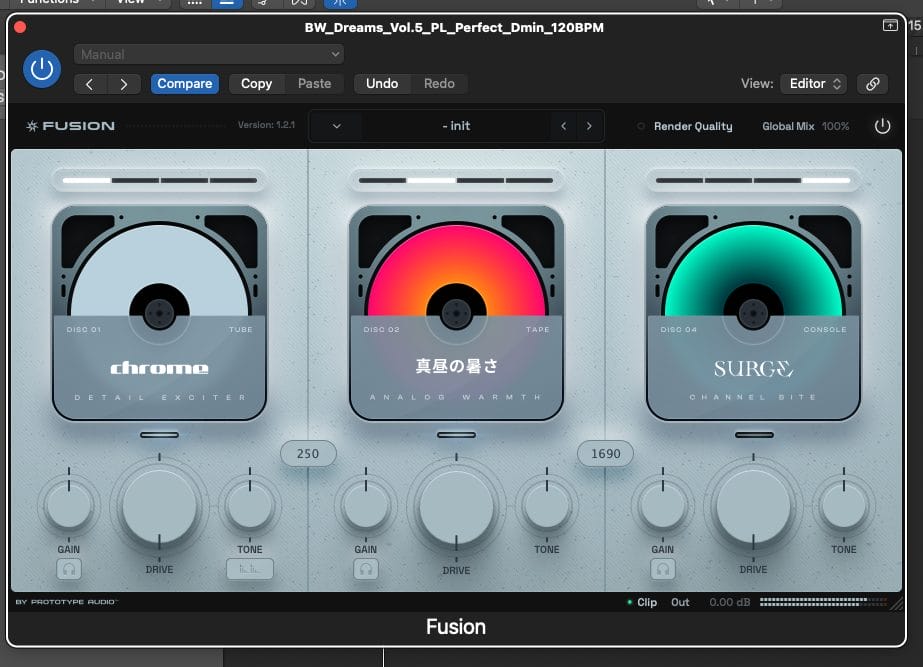Viewport: 923px width, 667px height.
Task: Go to previous preset beside init
Action: 564,126
